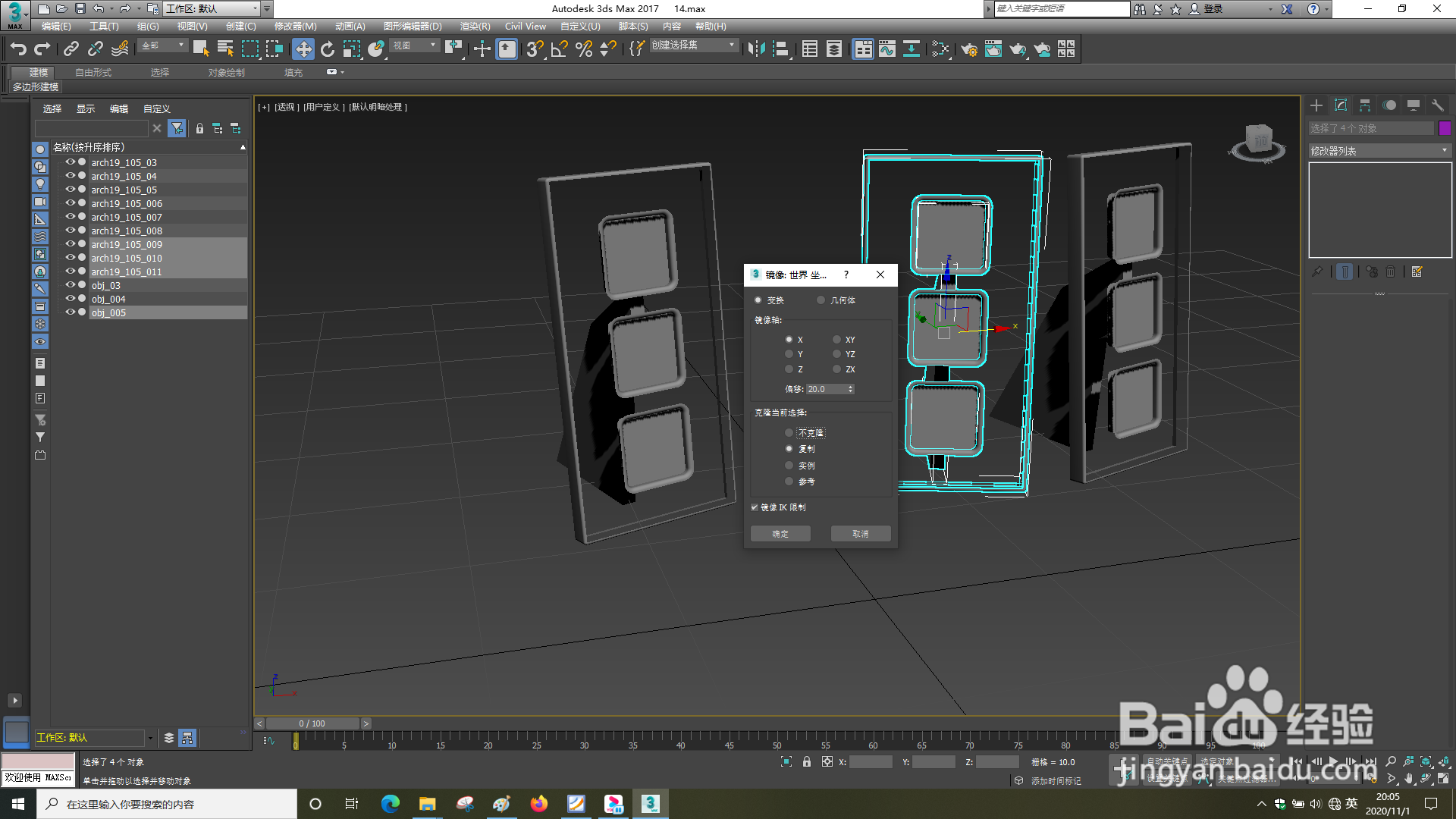This screenshot has width=1456, height=819.
Task: Click the purple object color swatch
Action: [1445, 128]
